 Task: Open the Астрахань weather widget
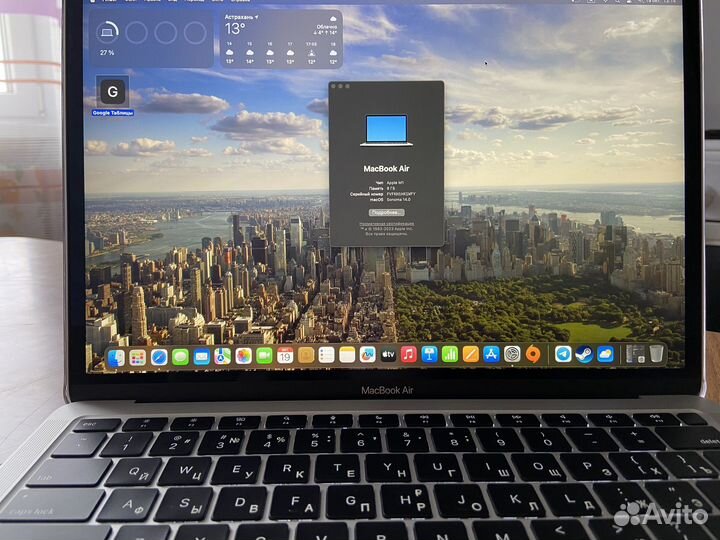click(281, 39)
